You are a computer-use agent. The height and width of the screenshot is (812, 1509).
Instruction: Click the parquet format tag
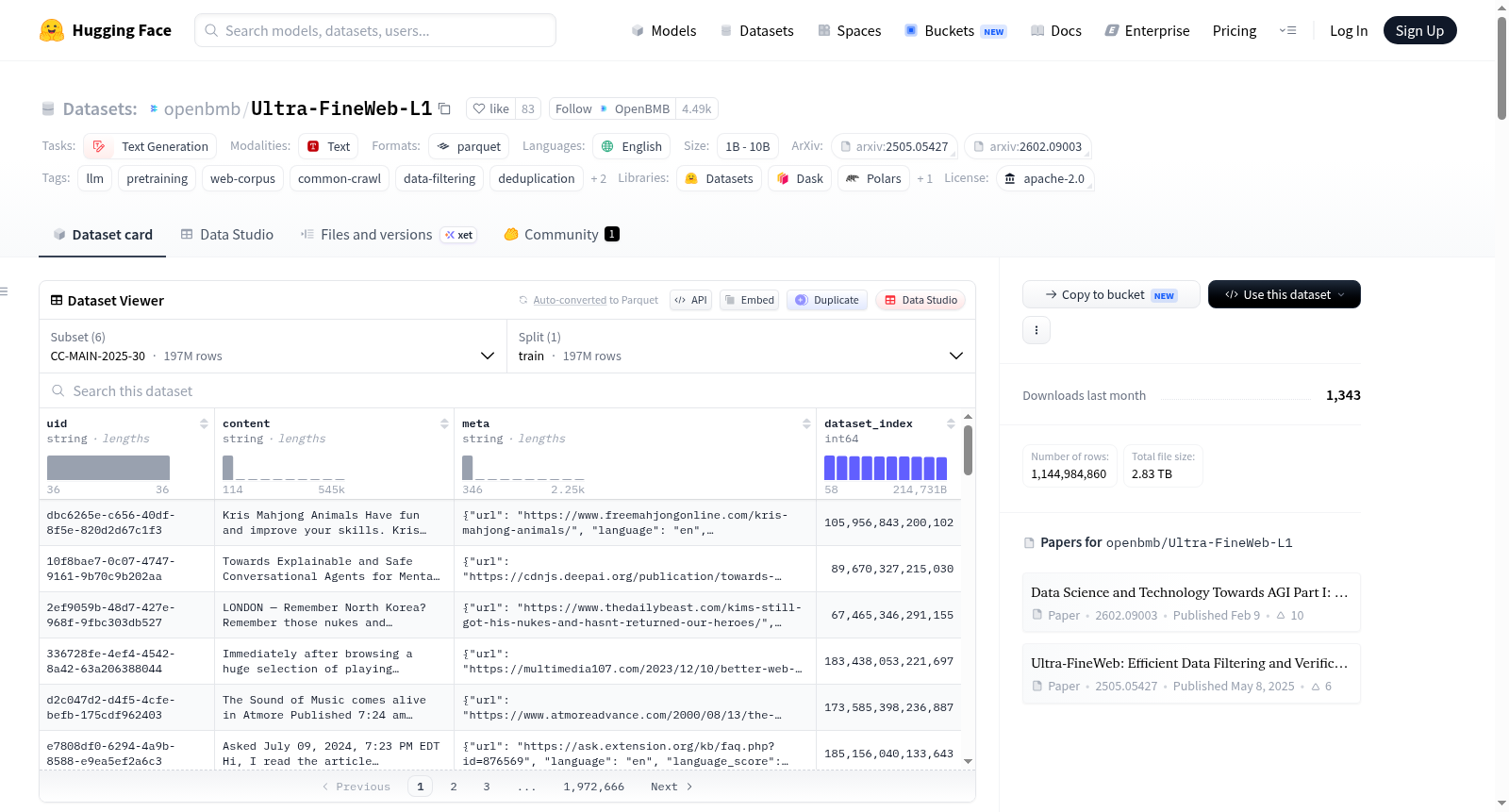point(469,146)
